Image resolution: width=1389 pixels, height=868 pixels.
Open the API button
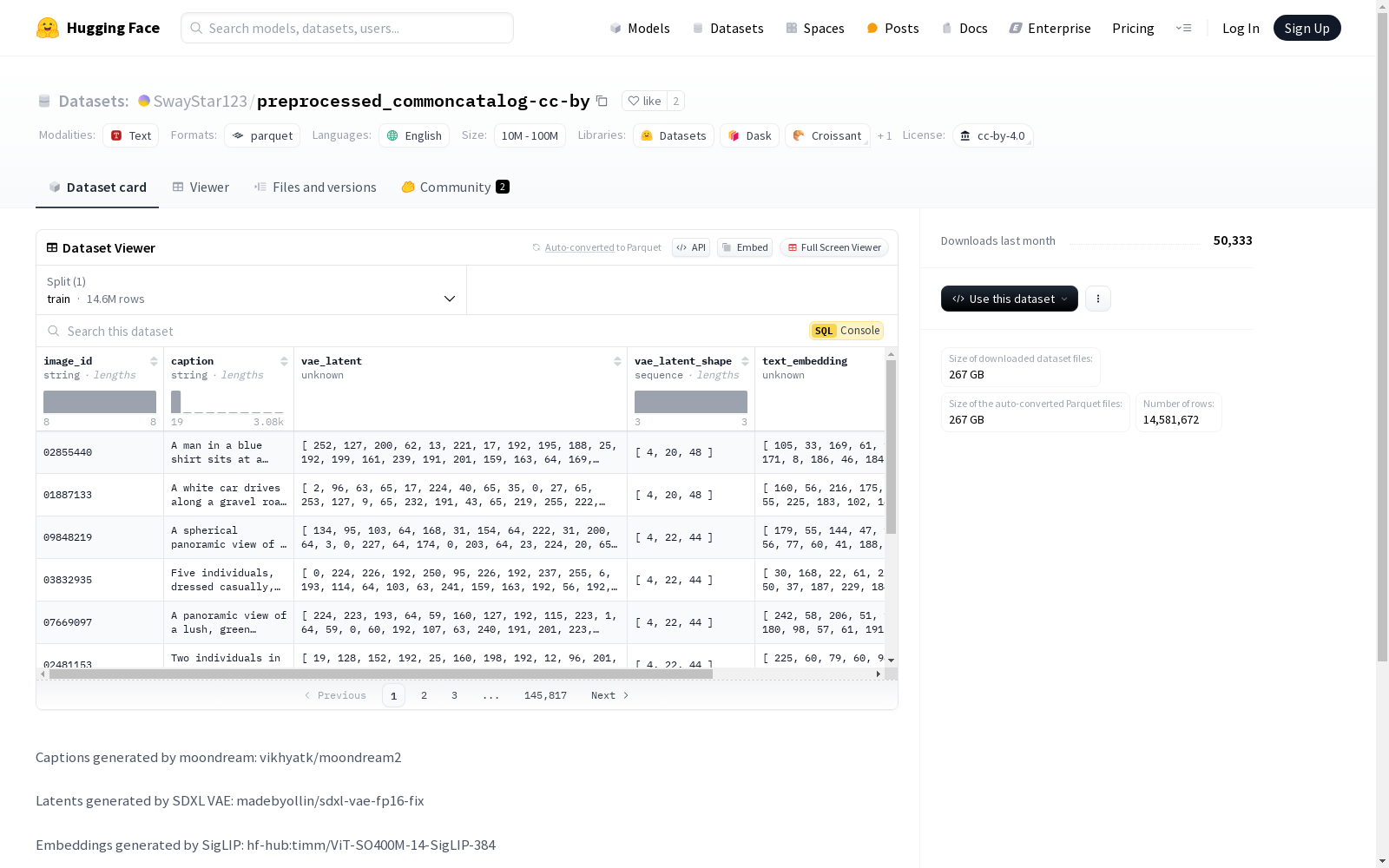[x=691, y=247]
